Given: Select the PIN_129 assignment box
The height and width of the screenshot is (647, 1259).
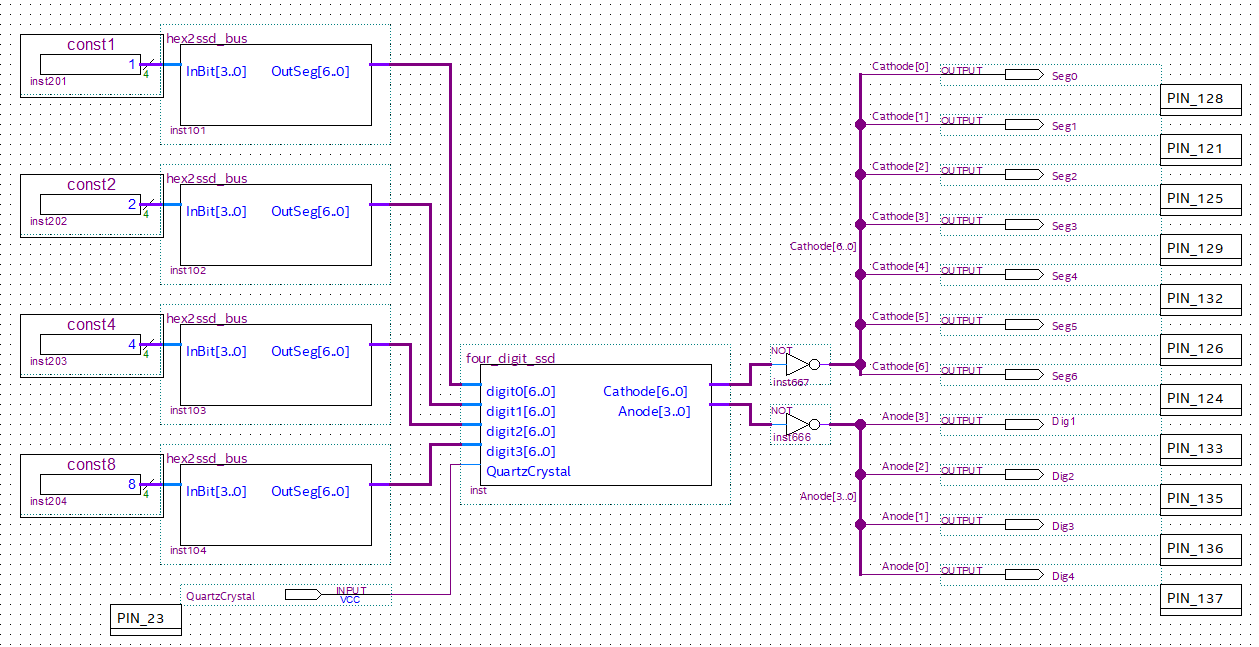Looking at the screenshot, I should pos(1201,249).
